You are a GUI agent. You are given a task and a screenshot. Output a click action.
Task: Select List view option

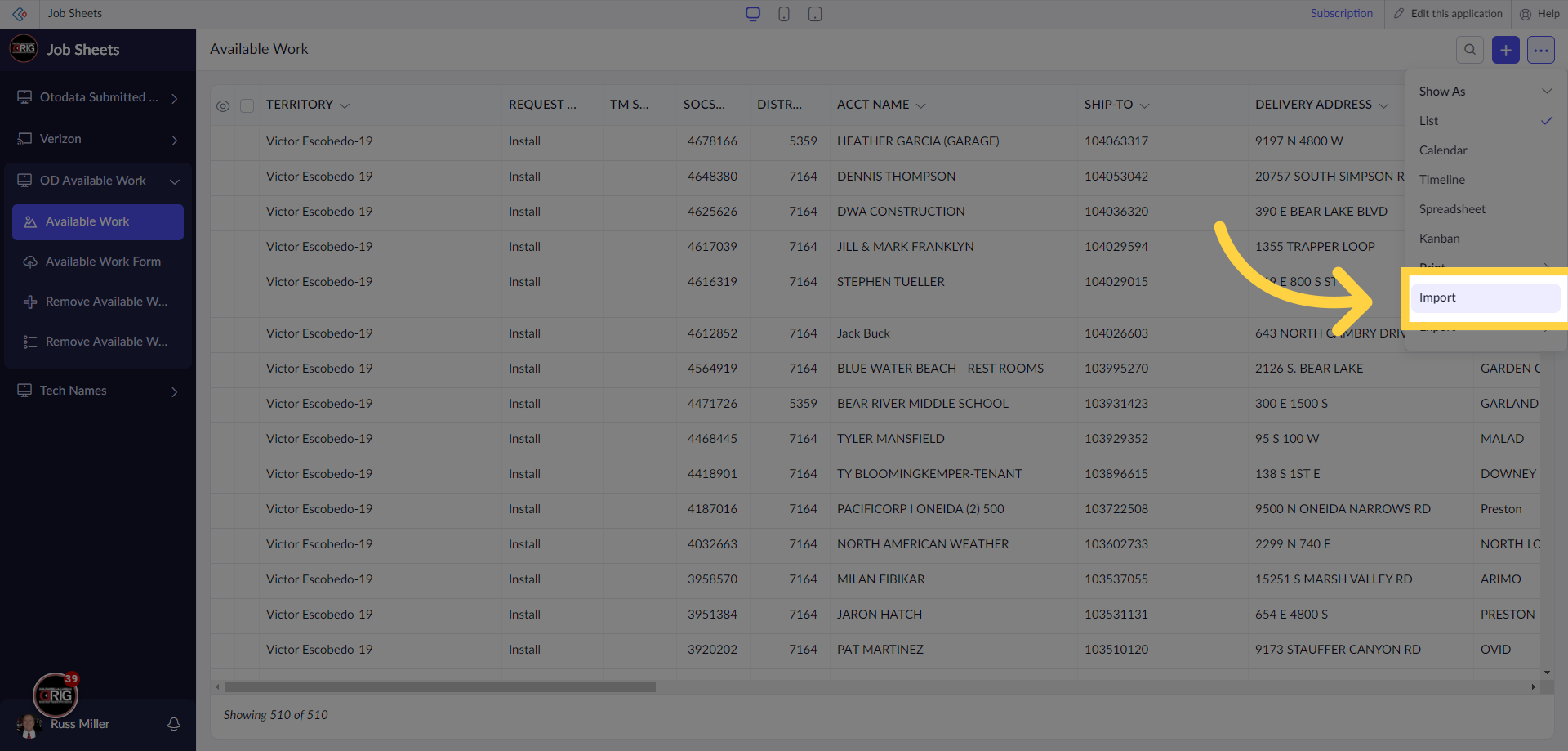pyautogui.click(x=1486, y=121)
